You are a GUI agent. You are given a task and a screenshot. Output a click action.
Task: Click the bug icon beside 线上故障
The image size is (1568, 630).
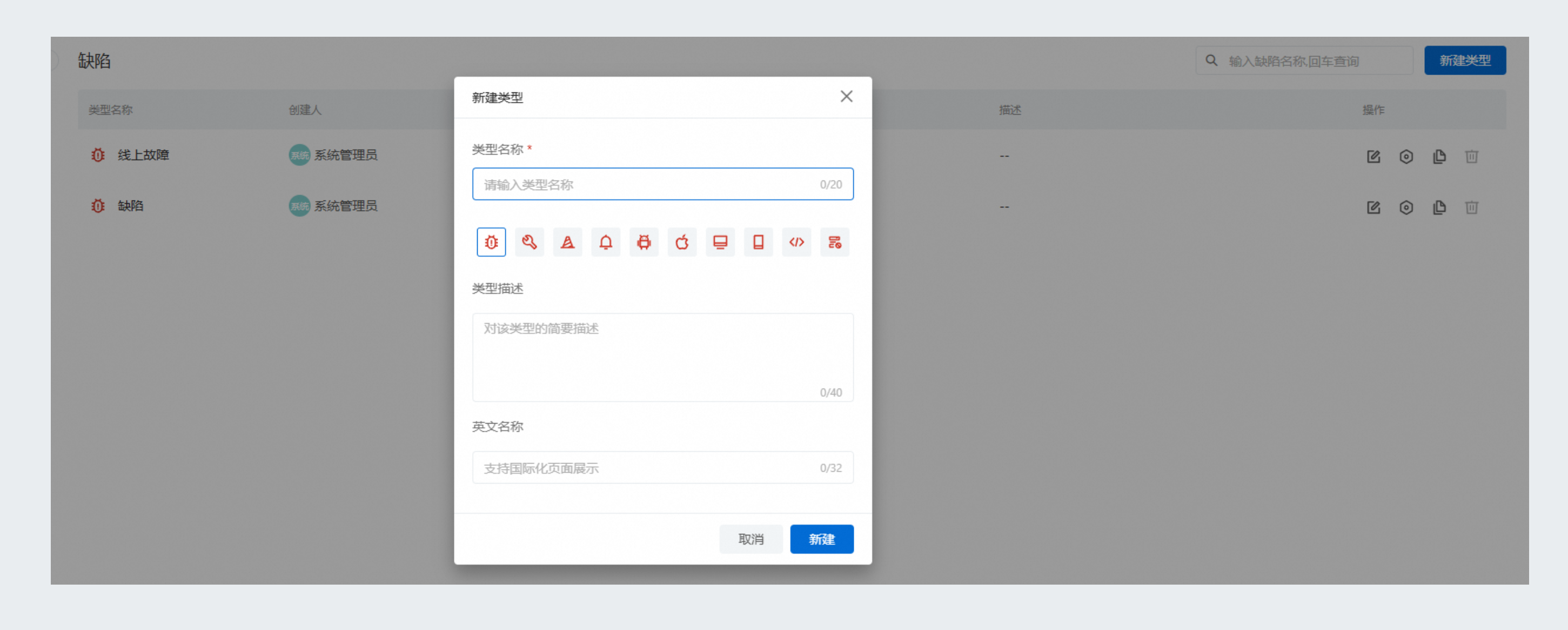point(98,155)
